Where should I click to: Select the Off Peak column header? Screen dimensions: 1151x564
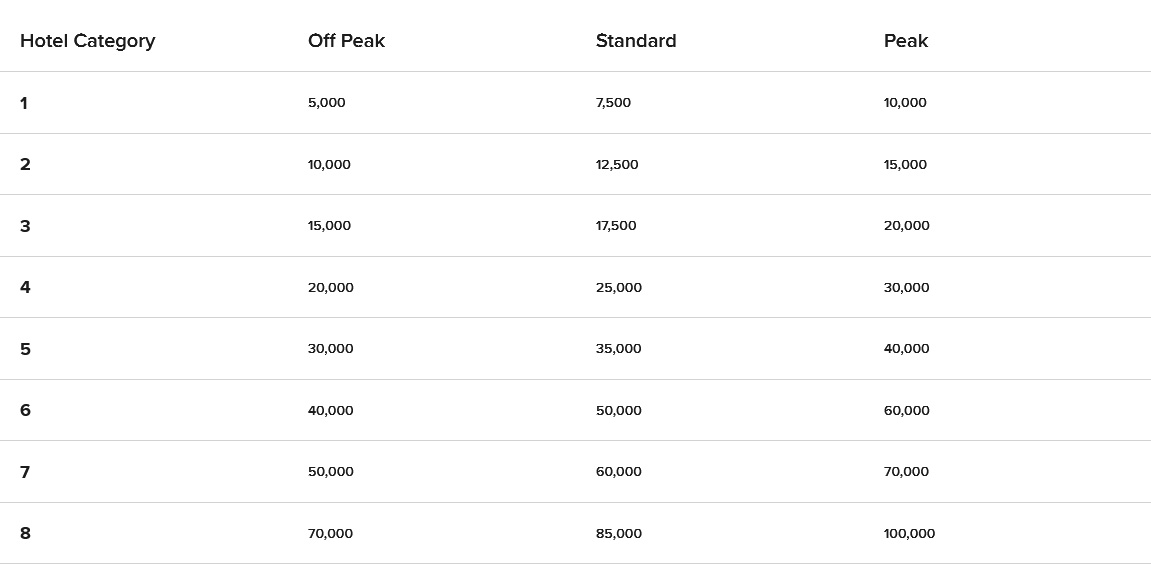point(346,40)
